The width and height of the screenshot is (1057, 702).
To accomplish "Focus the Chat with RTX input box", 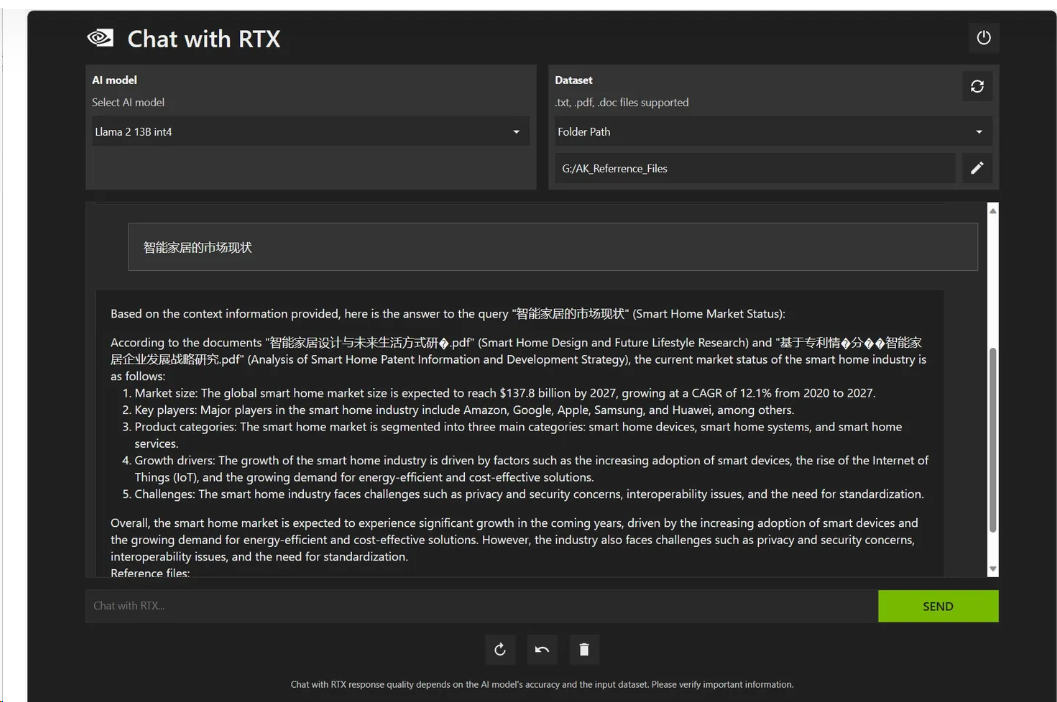I will pos(481,606).
